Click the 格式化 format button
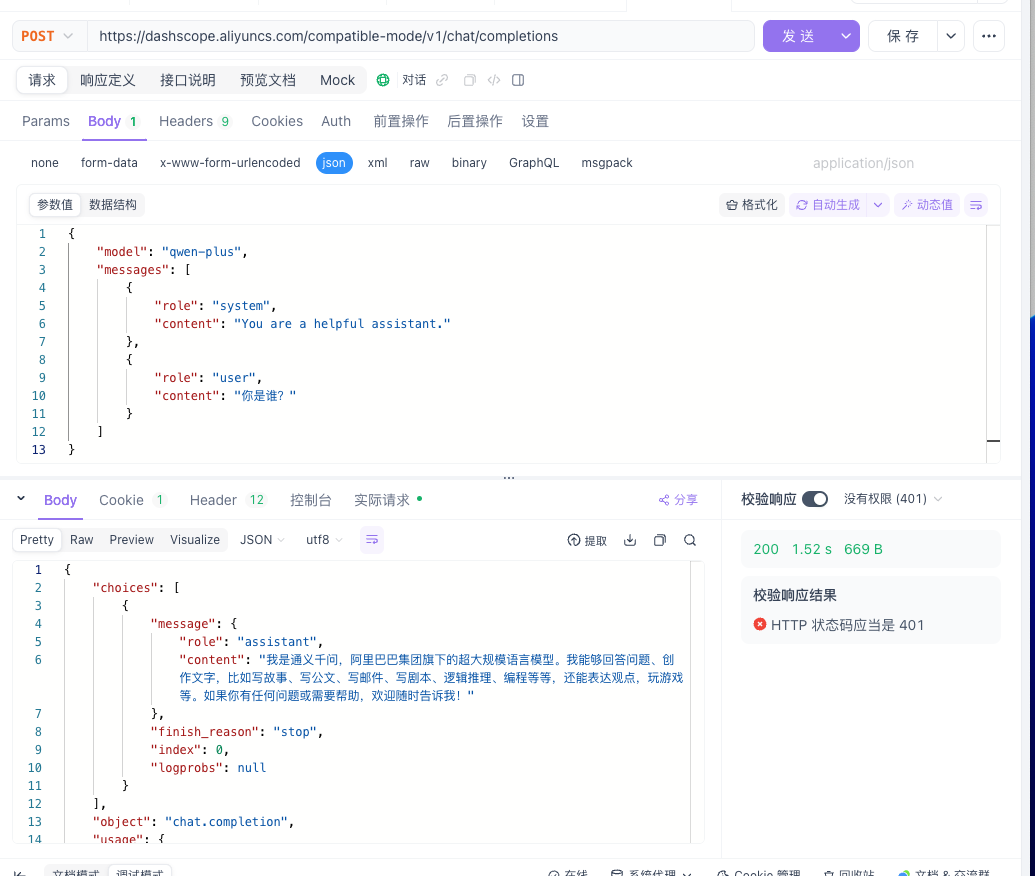The height and width of the screenshot is (876, 1035). [x=751, y=205]
